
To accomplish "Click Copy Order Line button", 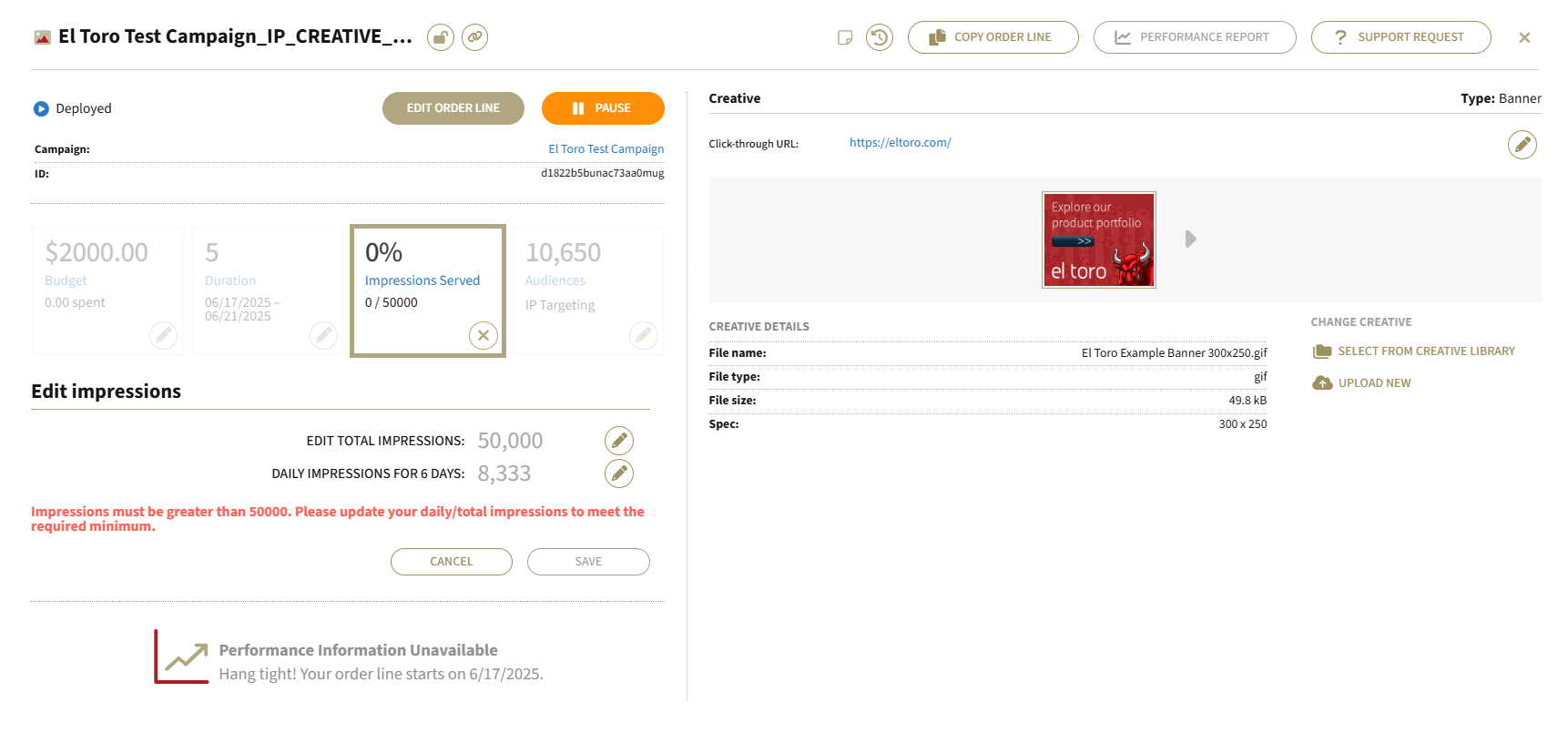I will point(993,37).
